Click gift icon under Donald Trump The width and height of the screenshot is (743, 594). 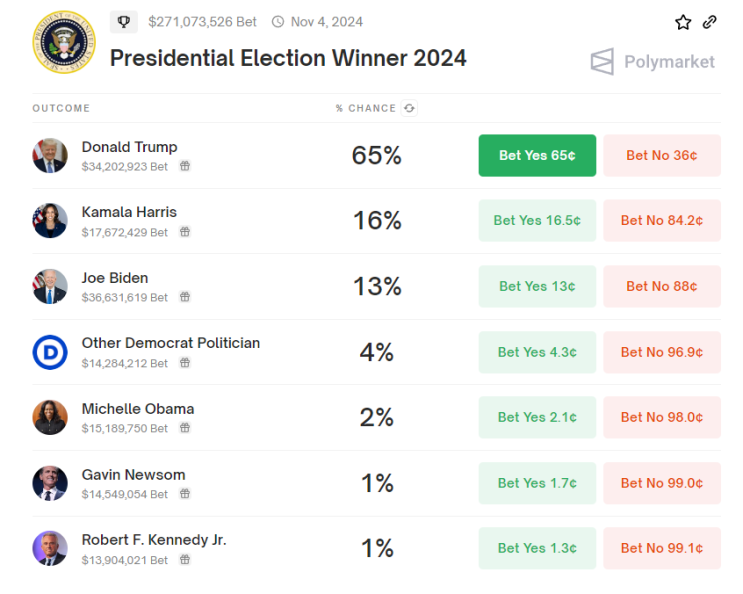pyautogui.click(x=185, y=167)
